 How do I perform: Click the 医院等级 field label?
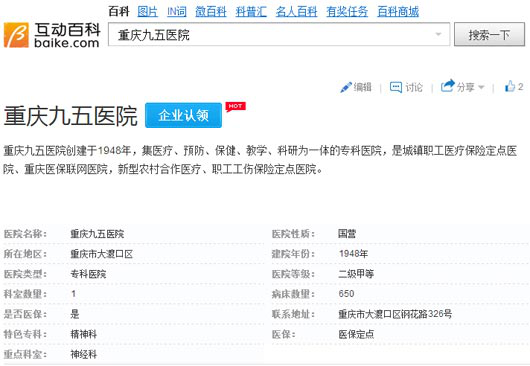tap(293, 274)
